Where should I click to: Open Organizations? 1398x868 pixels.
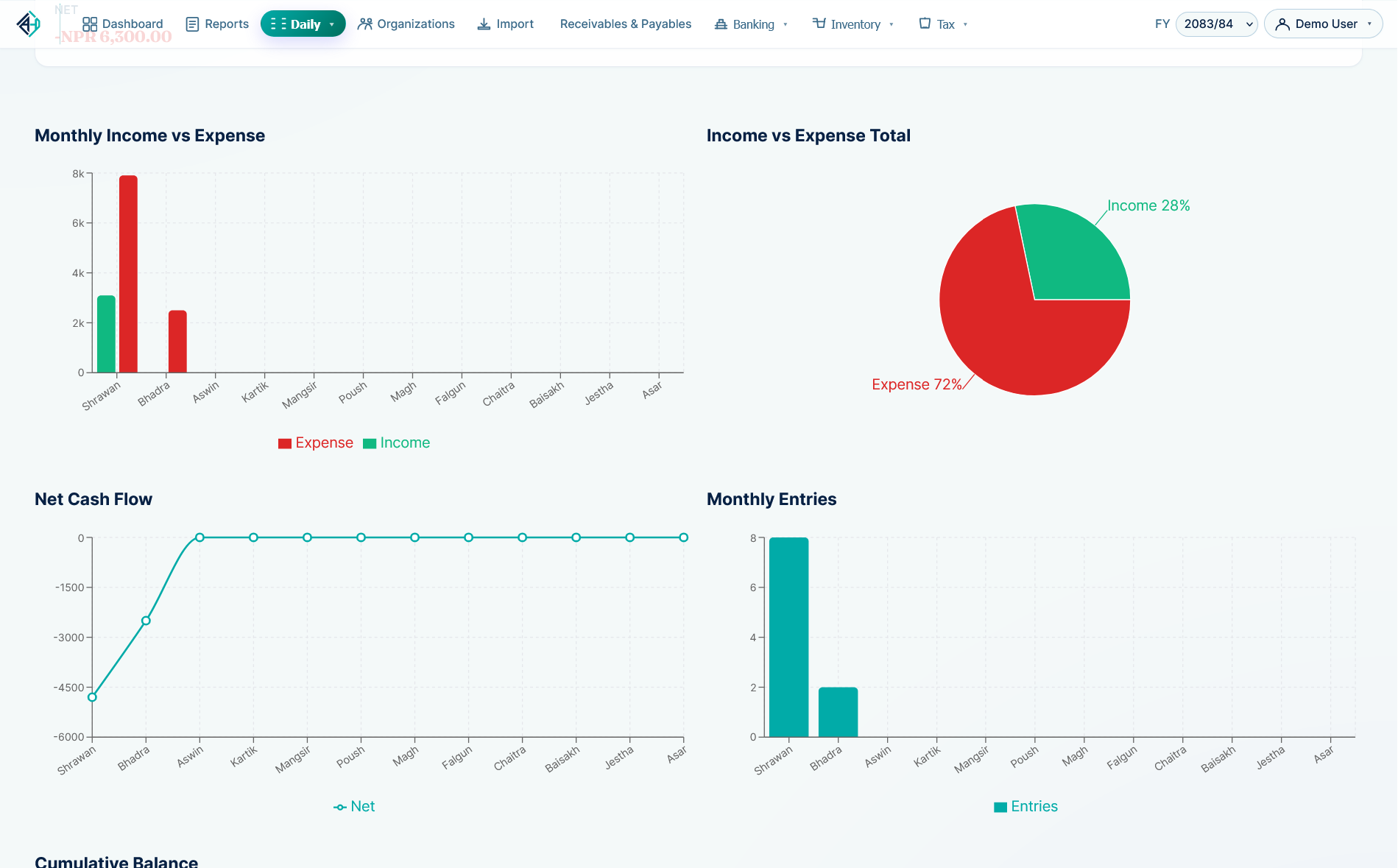pos(406,24)
